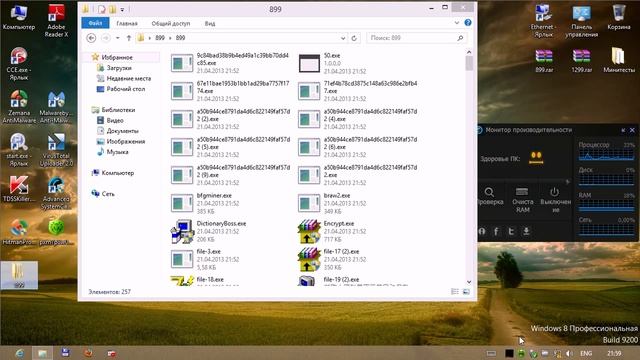Select the 899 folder on the desktop

(x=19, y=276)
